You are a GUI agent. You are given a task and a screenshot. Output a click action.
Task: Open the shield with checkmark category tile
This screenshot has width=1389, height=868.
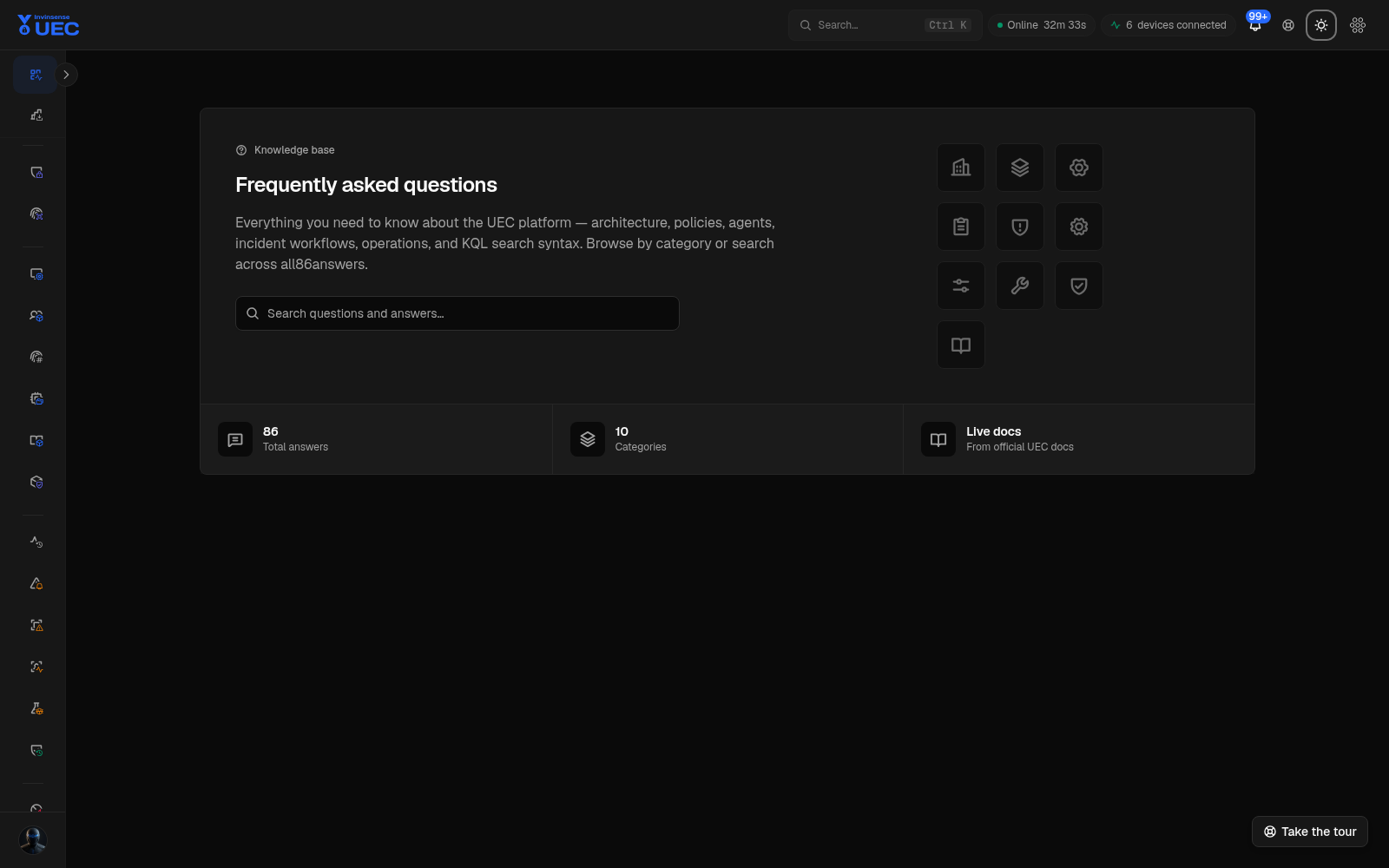point(1079,286)
